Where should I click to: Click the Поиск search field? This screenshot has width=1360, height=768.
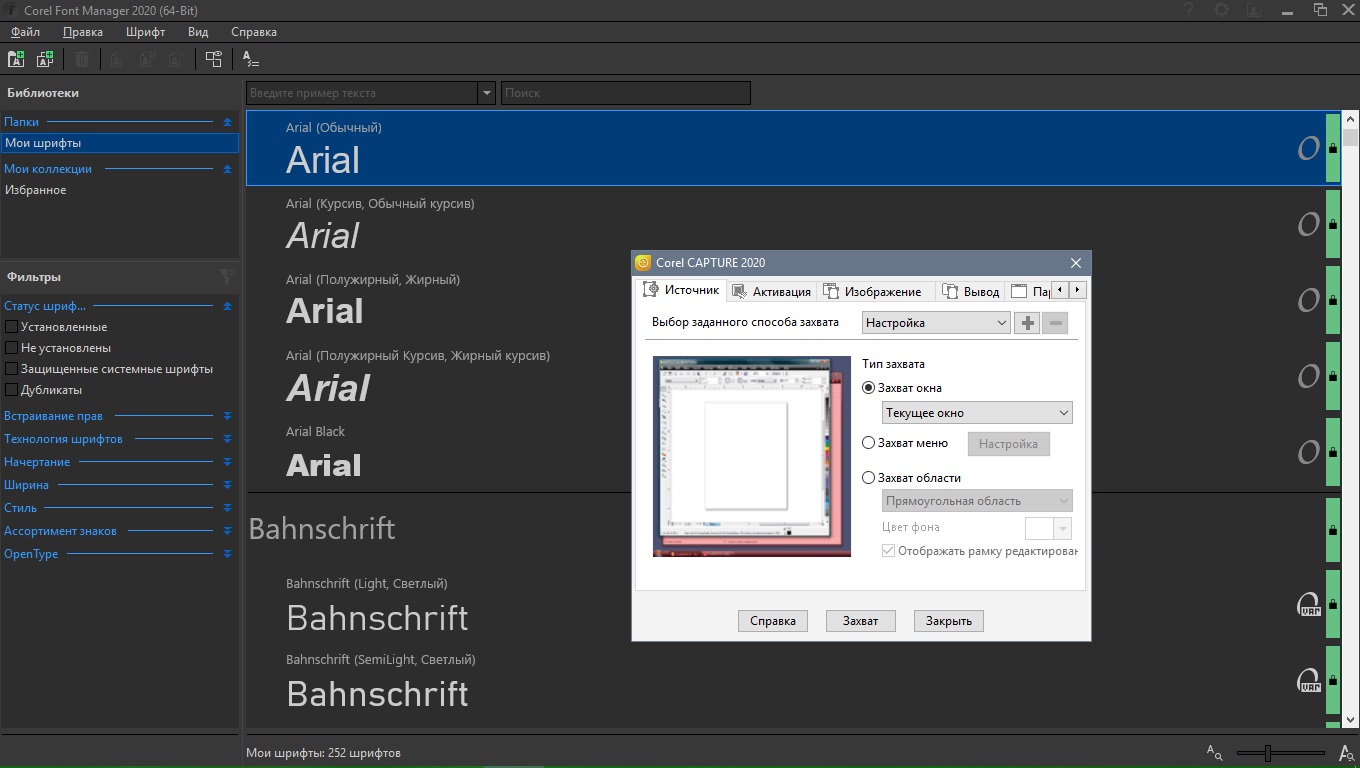625,93
